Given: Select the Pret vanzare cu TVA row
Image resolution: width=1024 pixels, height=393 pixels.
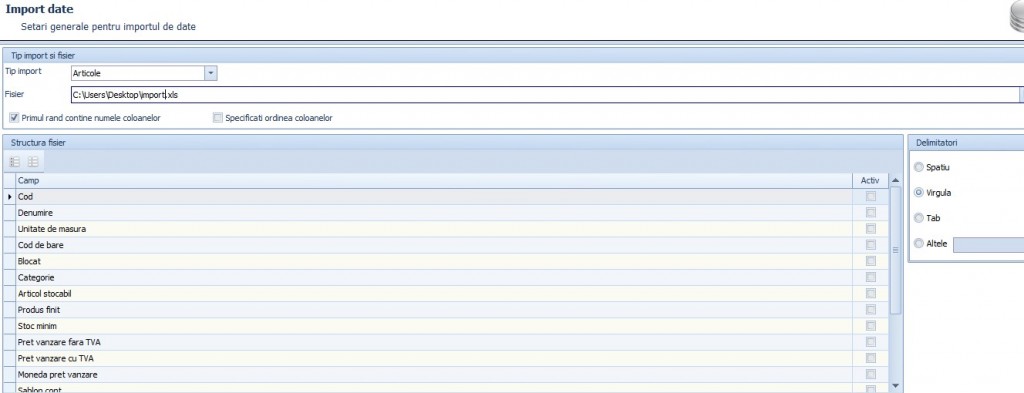Looking at the screenshot, I should click(x=434, y=358).
